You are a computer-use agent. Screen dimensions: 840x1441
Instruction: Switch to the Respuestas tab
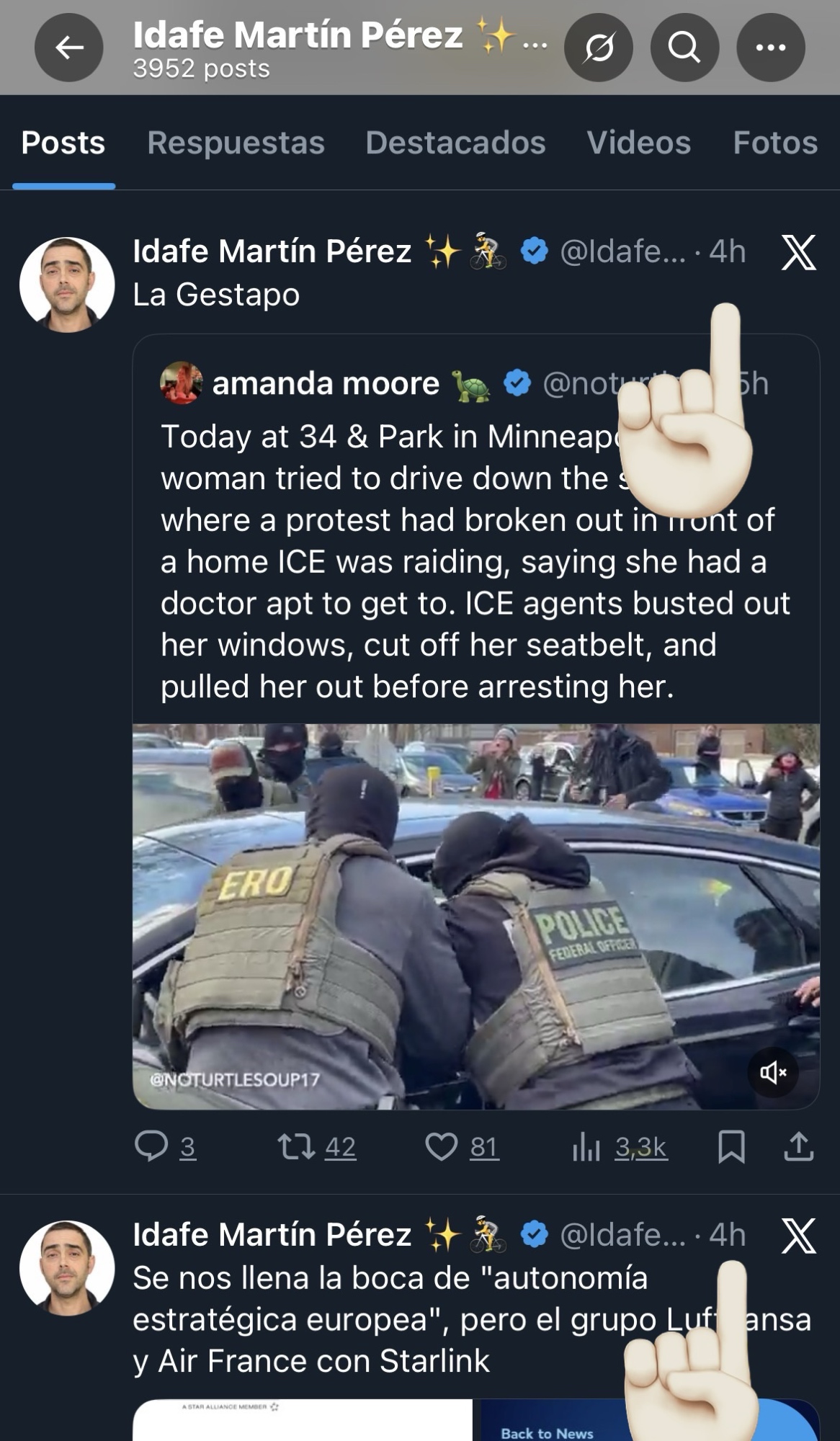236,143
